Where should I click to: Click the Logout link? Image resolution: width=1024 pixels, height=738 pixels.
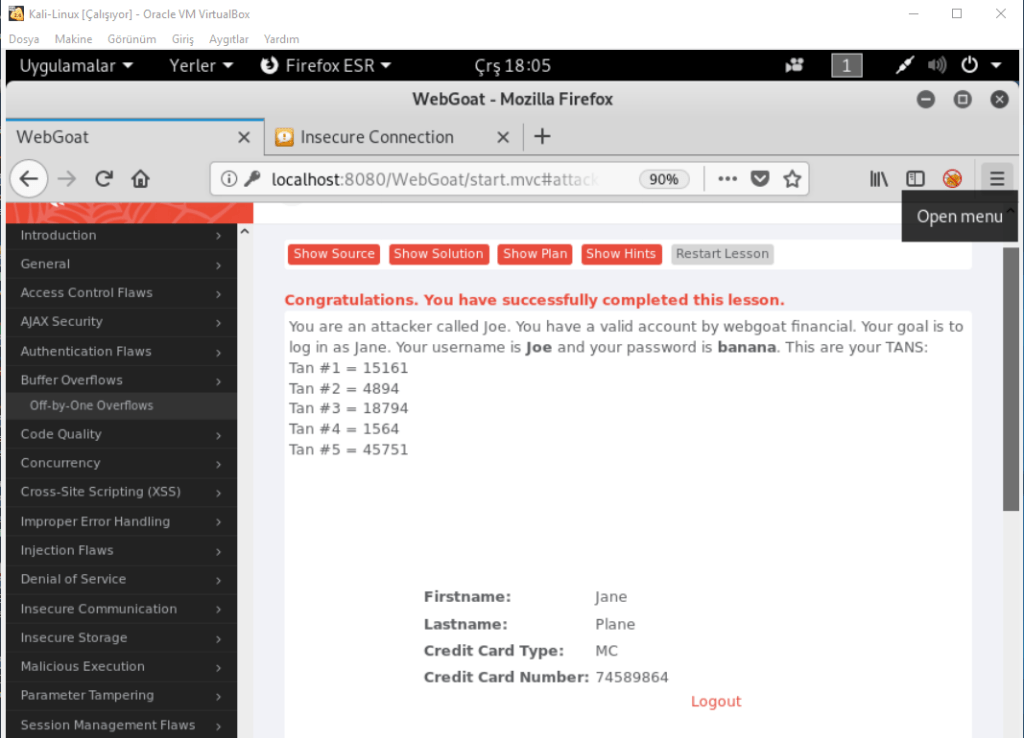point(716,701)
